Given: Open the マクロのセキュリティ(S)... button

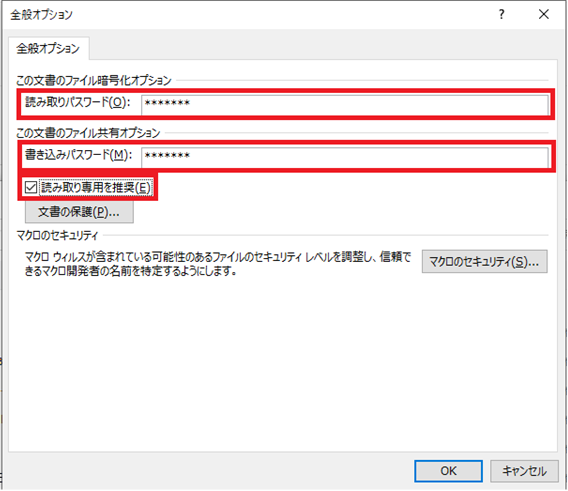Looking at the screenshot, I should 484,261.
